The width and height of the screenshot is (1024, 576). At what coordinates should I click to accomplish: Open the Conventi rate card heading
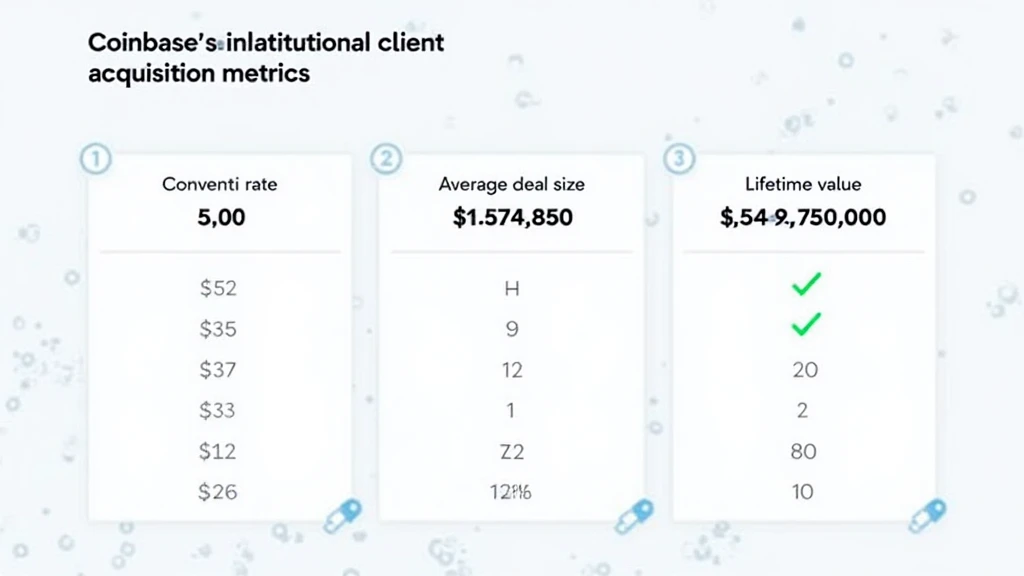click(x=220, y=184)
